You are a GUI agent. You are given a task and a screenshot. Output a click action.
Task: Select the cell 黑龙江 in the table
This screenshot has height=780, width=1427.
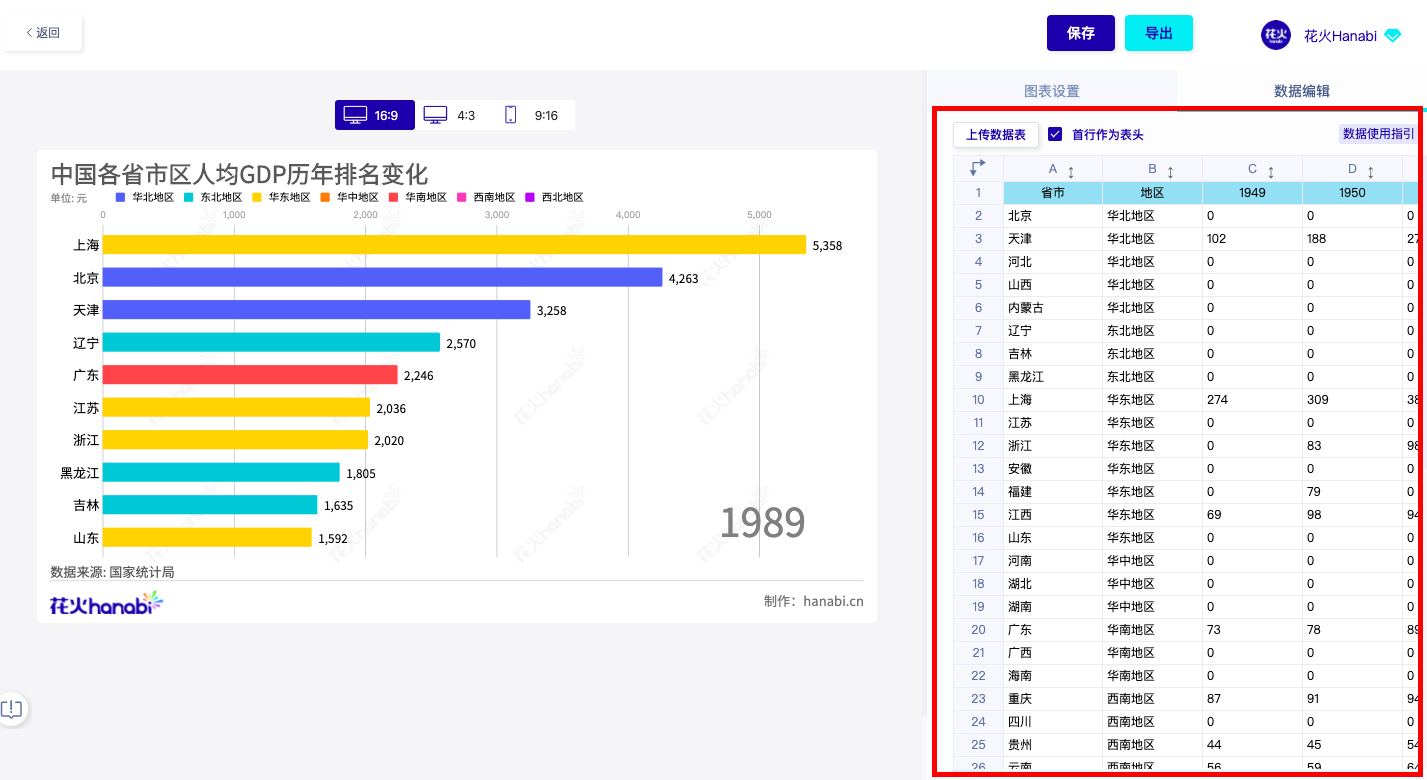(1052, 377)
